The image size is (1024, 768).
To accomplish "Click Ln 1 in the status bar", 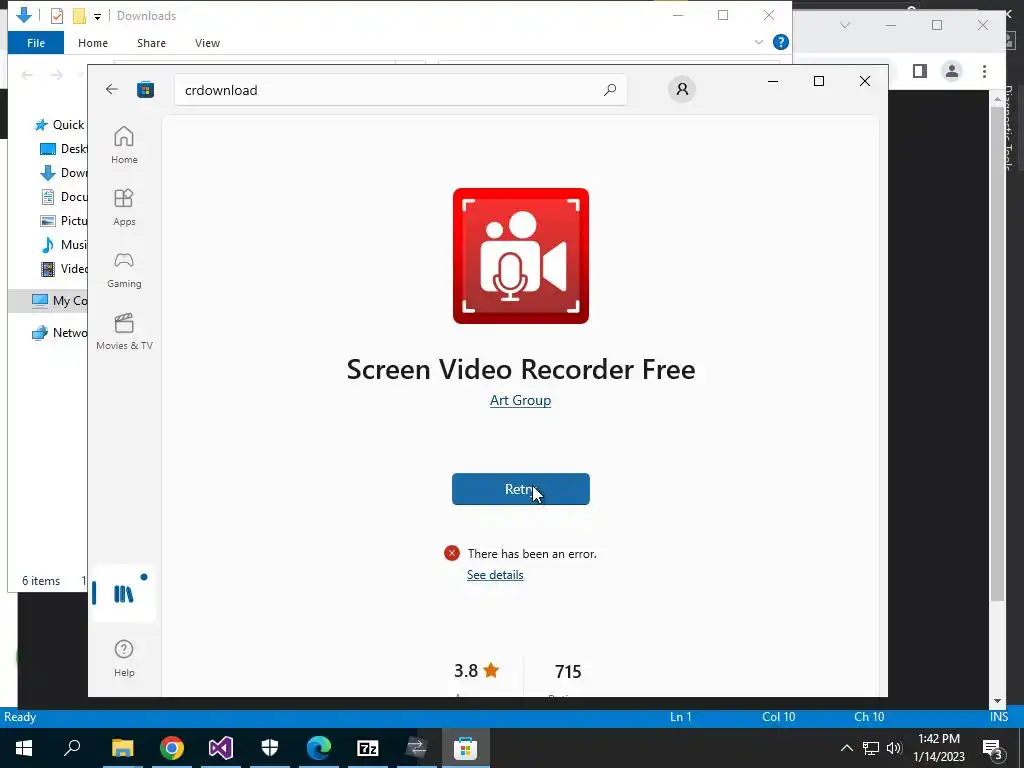I will [680, 716].
